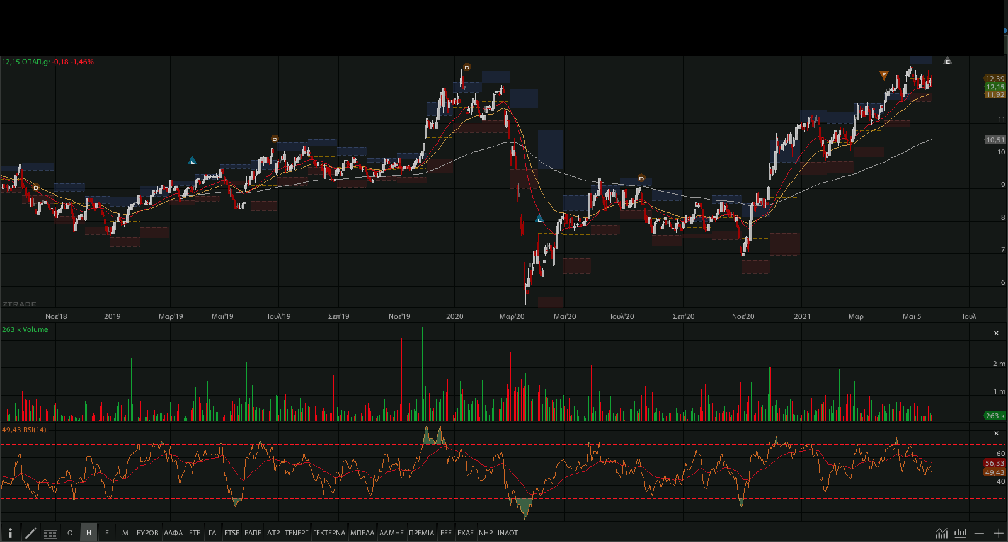Select the highlighted H timeframe button
This screenshot has width=1008, height=542.
point(89,533)
